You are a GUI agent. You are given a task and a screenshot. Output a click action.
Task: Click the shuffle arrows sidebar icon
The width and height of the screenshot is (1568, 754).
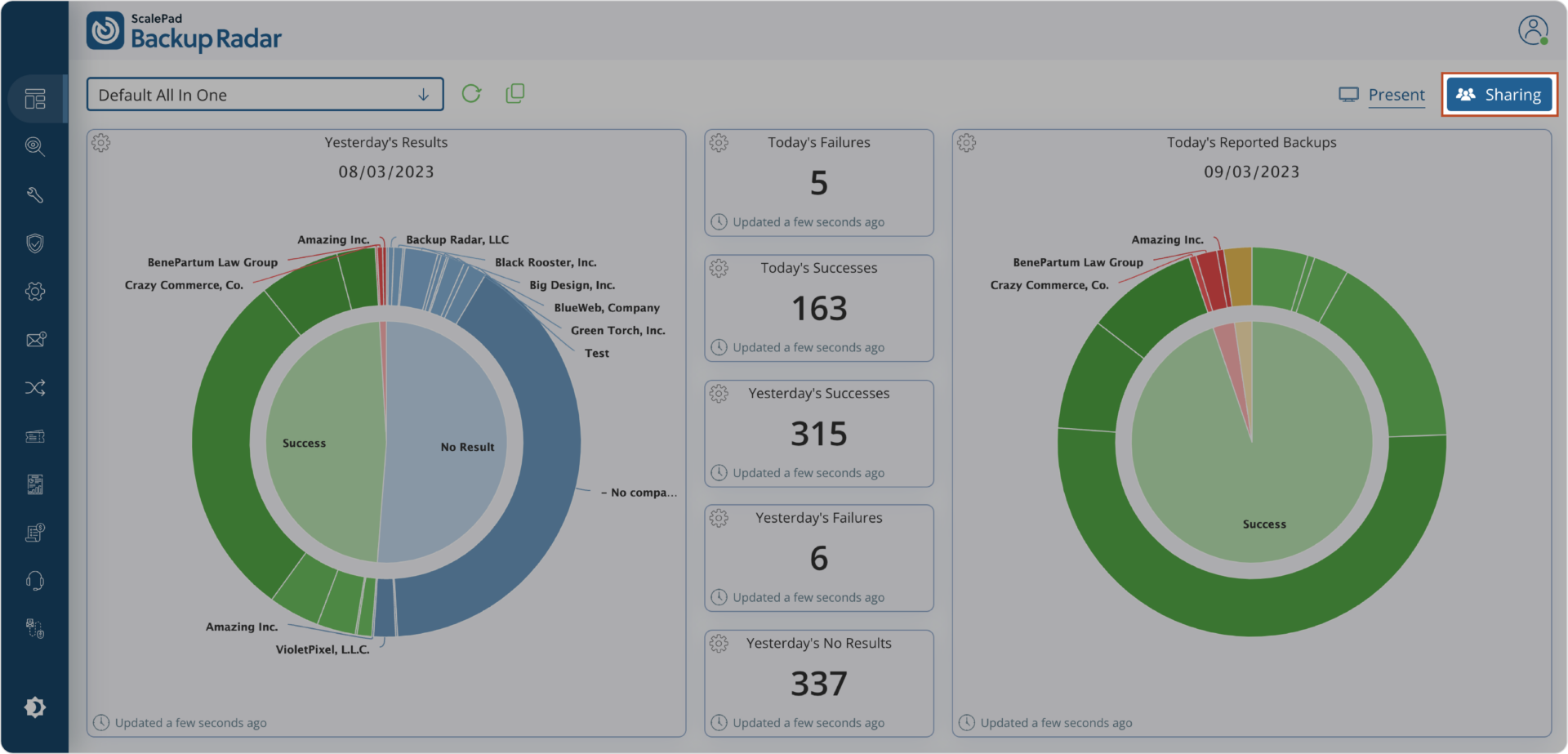pyautogui.click(x=35, y=387)
